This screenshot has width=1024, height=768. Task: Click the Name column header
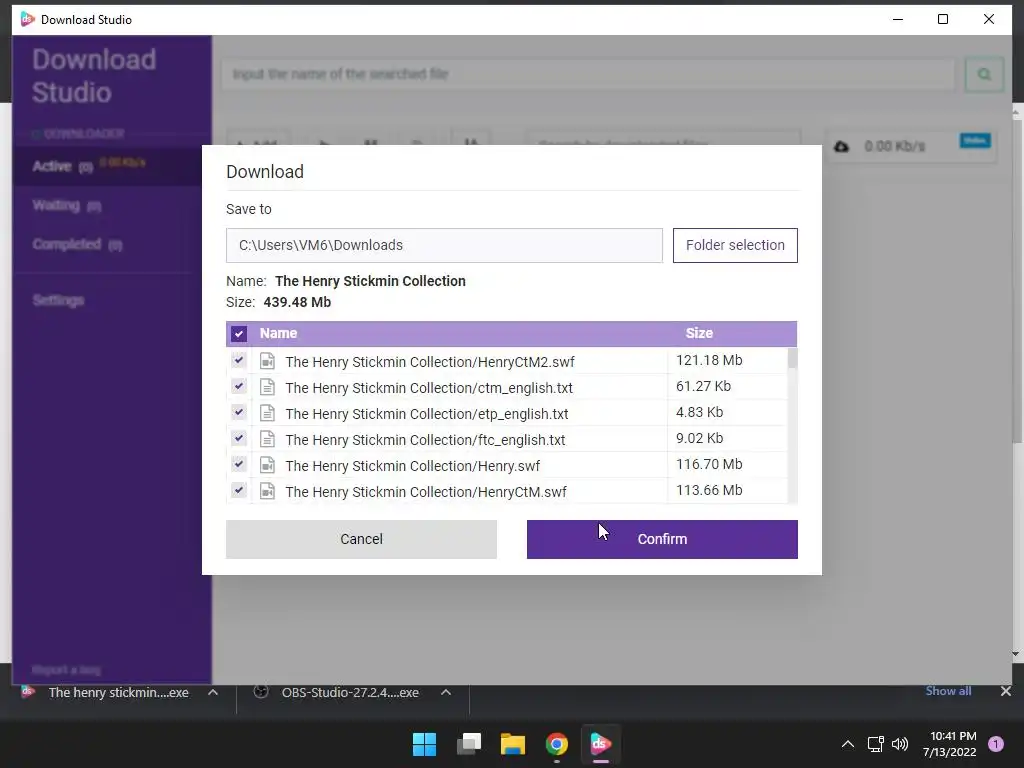(278, 333)
